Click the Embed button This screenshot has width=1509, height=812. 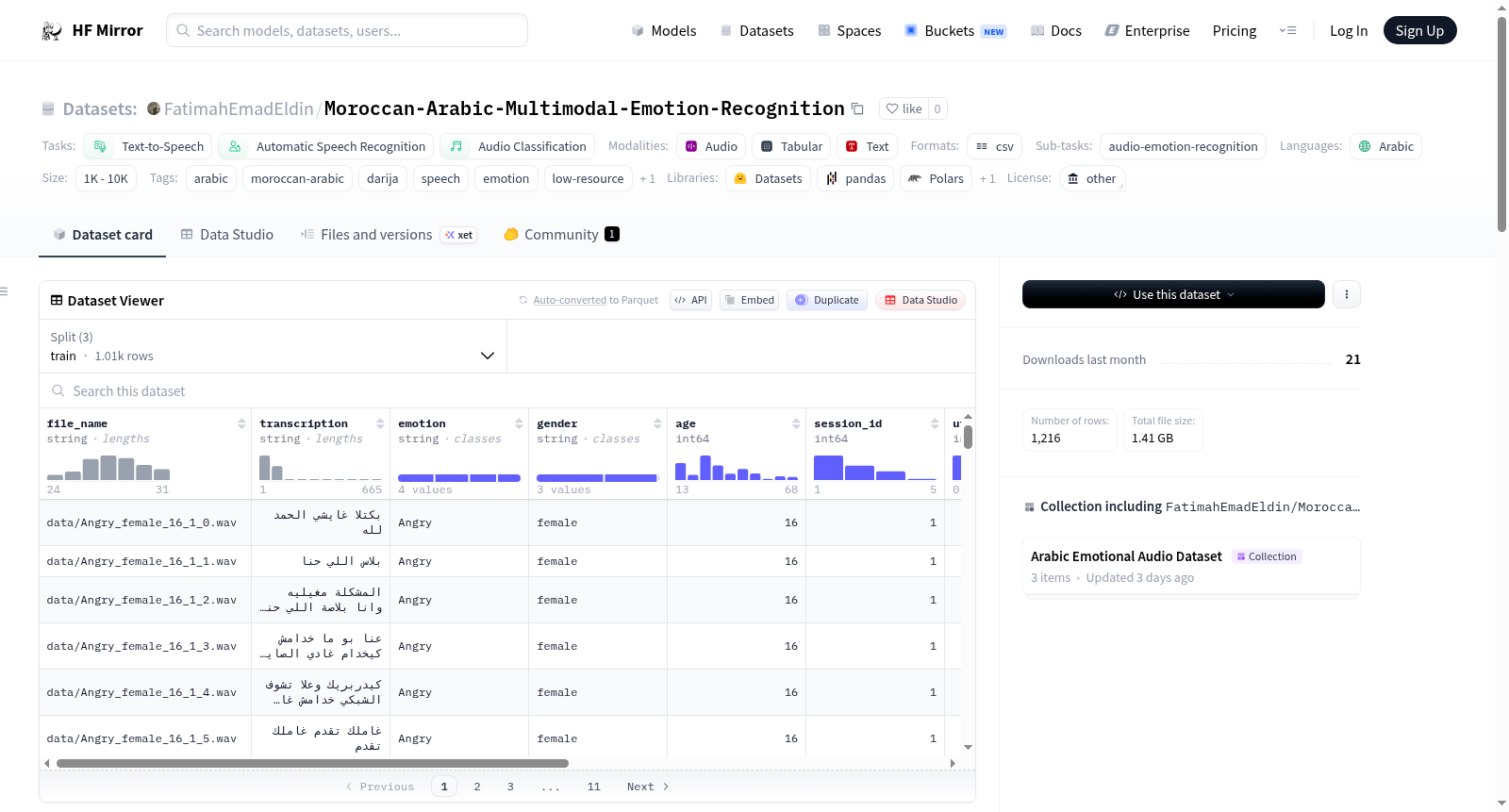(749, 300)
